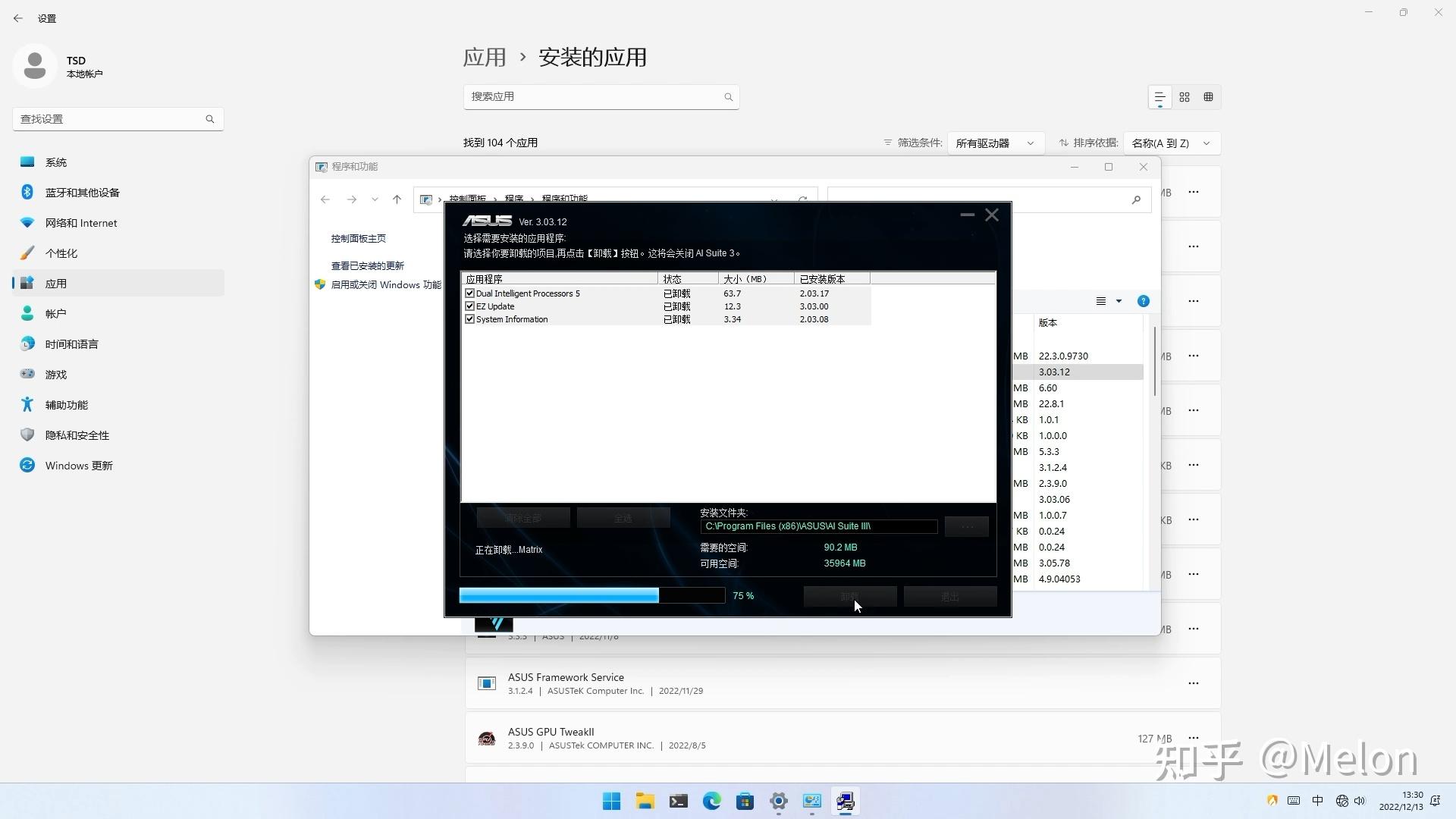The image size is (1456, 819).
Task: Click the search icon in 搜索应用 box
Action: (728, 97)
